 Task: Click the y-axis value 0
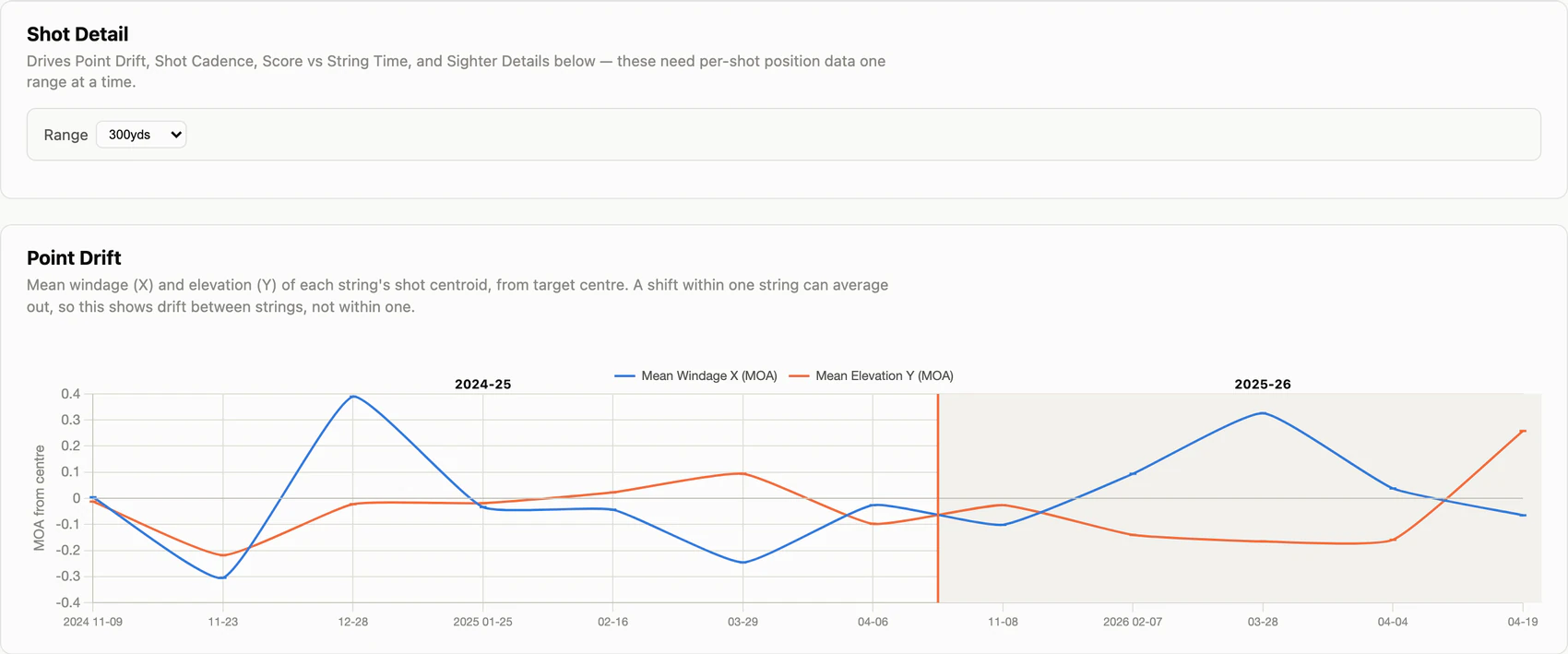coord(77,498)
